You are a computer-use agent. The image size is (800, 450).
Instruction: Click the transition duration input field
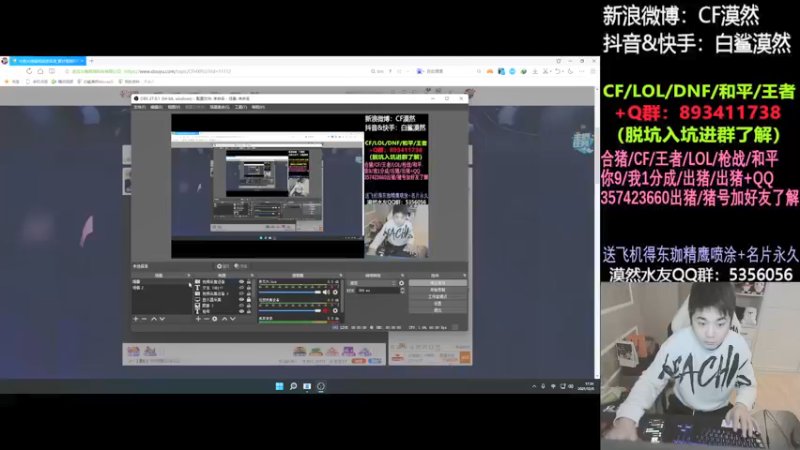378,290
